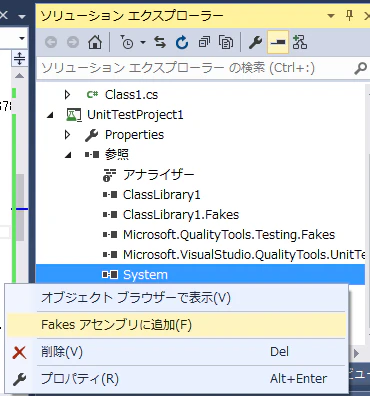Screen dimensions: 370x396
Task: Click wrench icon beside プロパティ(R)
Action: click(19, 379)
